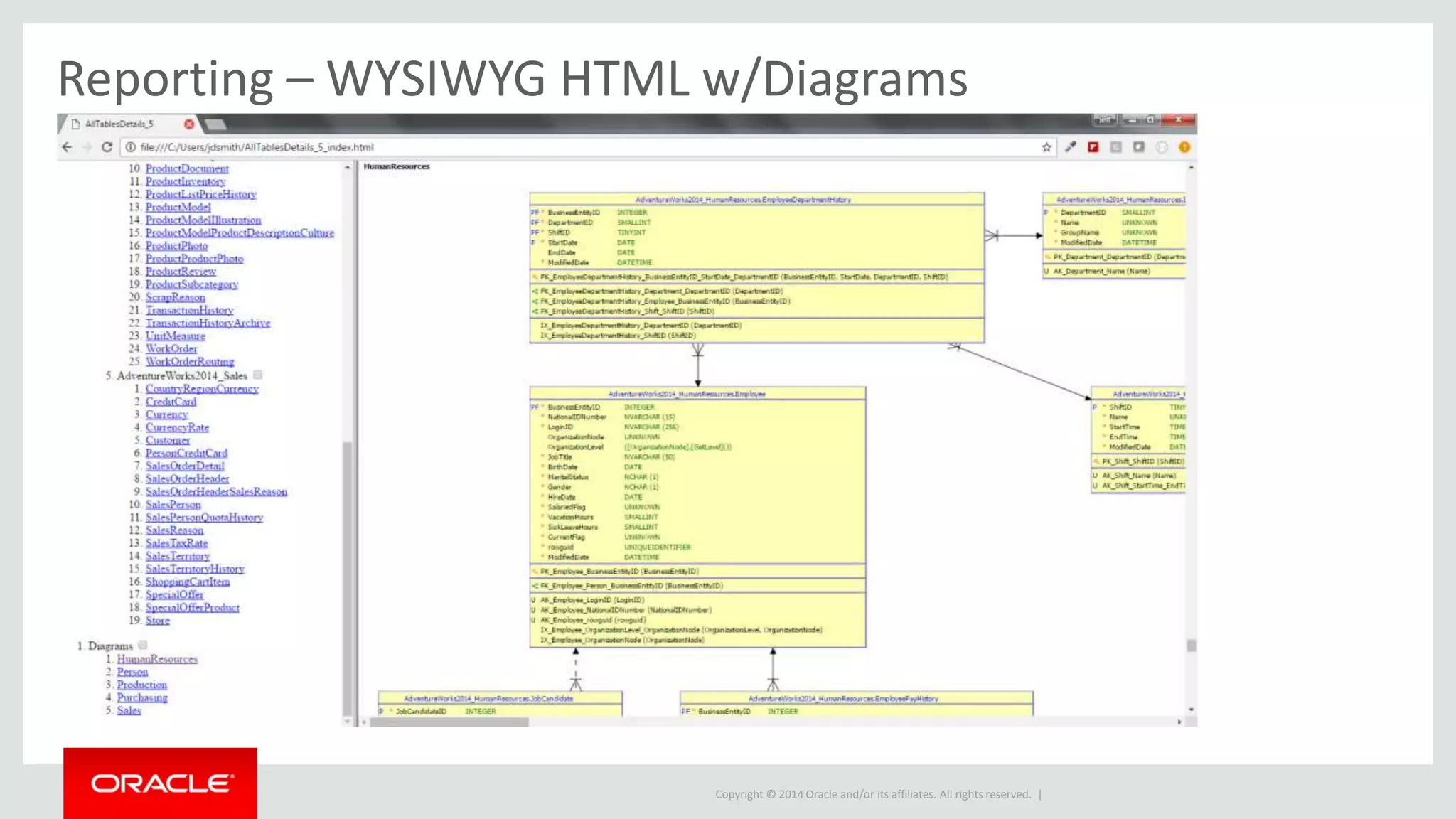Viewport: 1456px width, 819px height.
Task: Minimize the browser window
Action: tap(1132, 119)
